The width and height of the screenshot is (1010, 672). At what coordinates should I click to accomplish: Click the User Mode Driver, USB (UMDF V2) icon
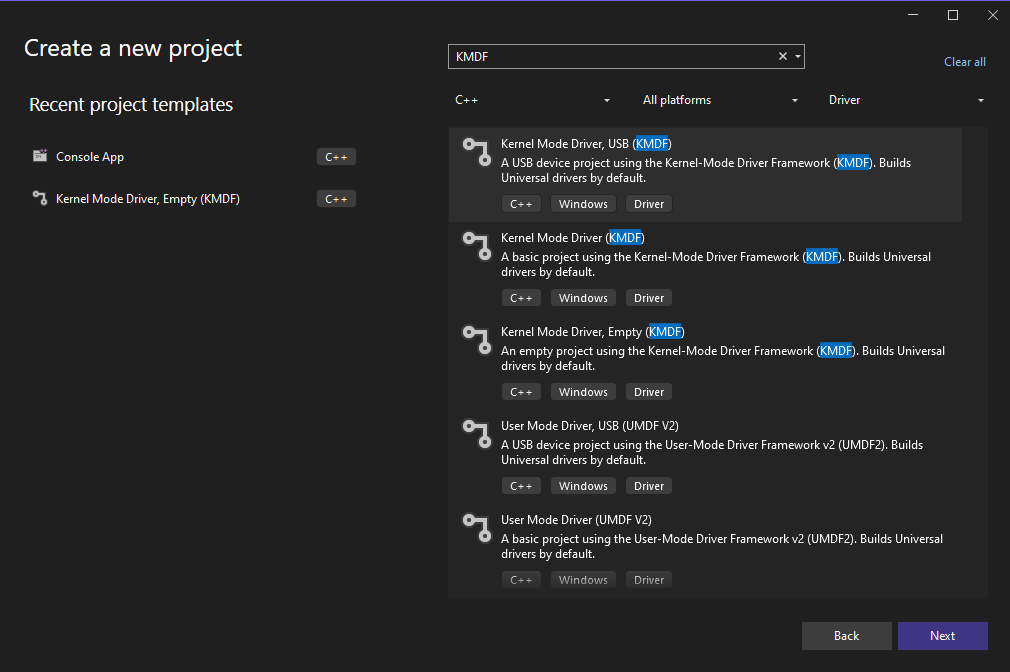477,434
